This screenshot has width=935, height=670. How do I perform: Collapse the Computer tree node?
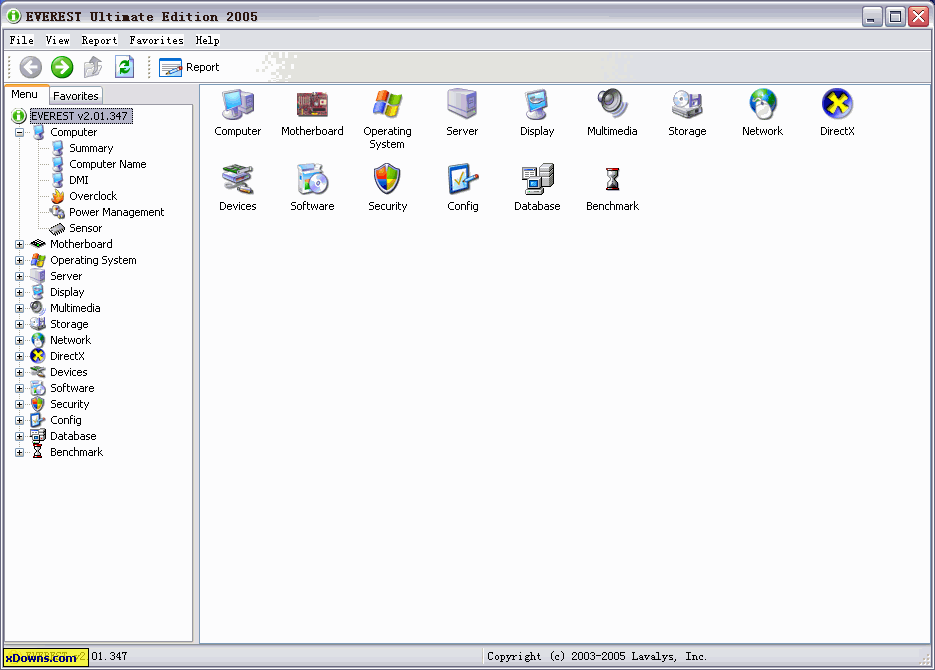tap(20, 132)
